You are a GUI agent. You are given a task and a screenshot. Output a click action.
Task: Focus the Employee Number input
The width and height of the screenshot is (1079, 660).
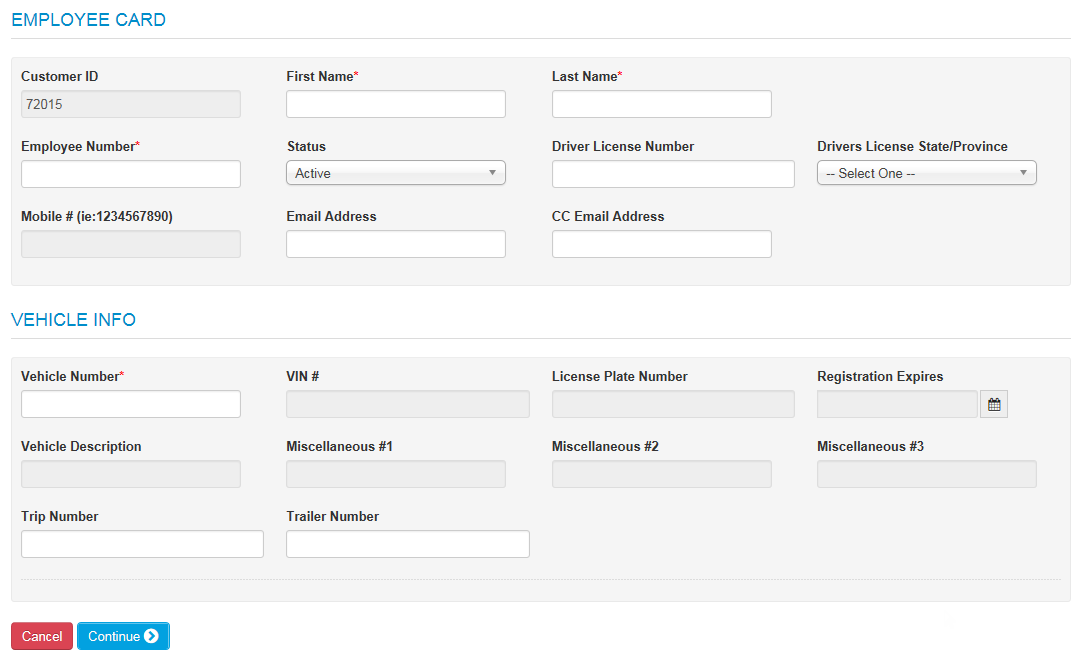point(130,173)
